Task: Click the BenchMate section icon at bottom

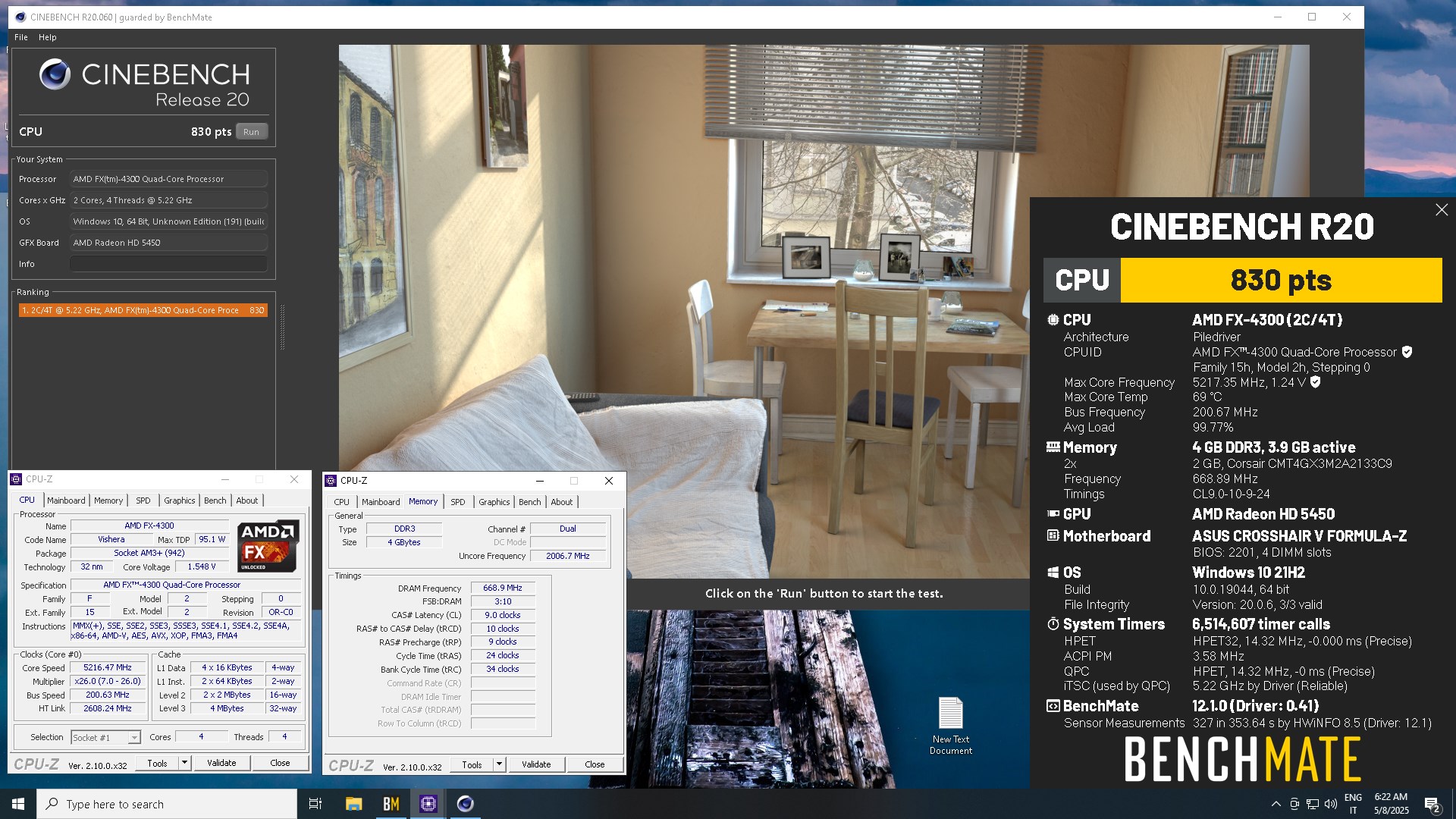Action: [1053, 706]
